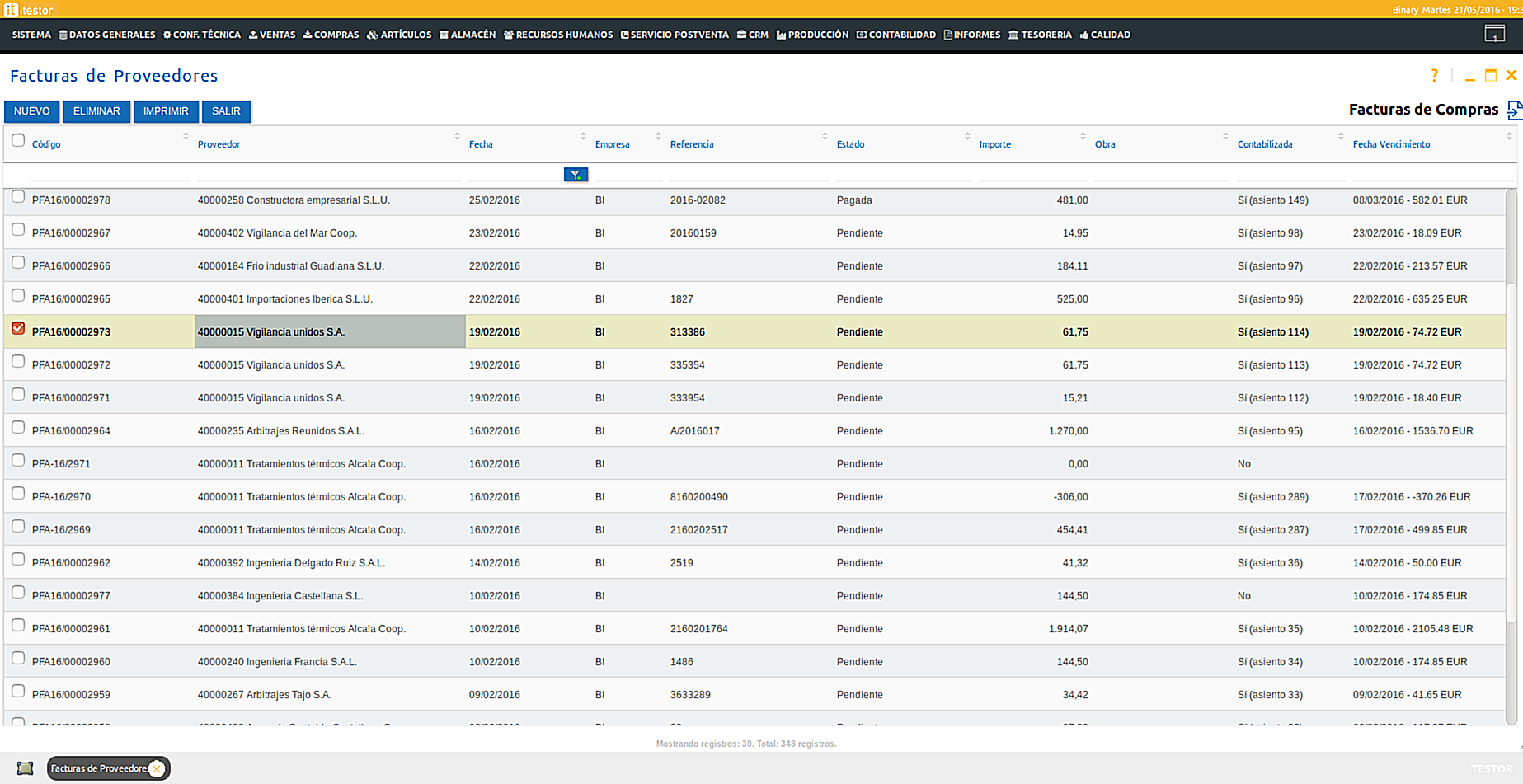The image size is (1523, 784).
Task: Click the NUEVO button
Action: (32, 111)
